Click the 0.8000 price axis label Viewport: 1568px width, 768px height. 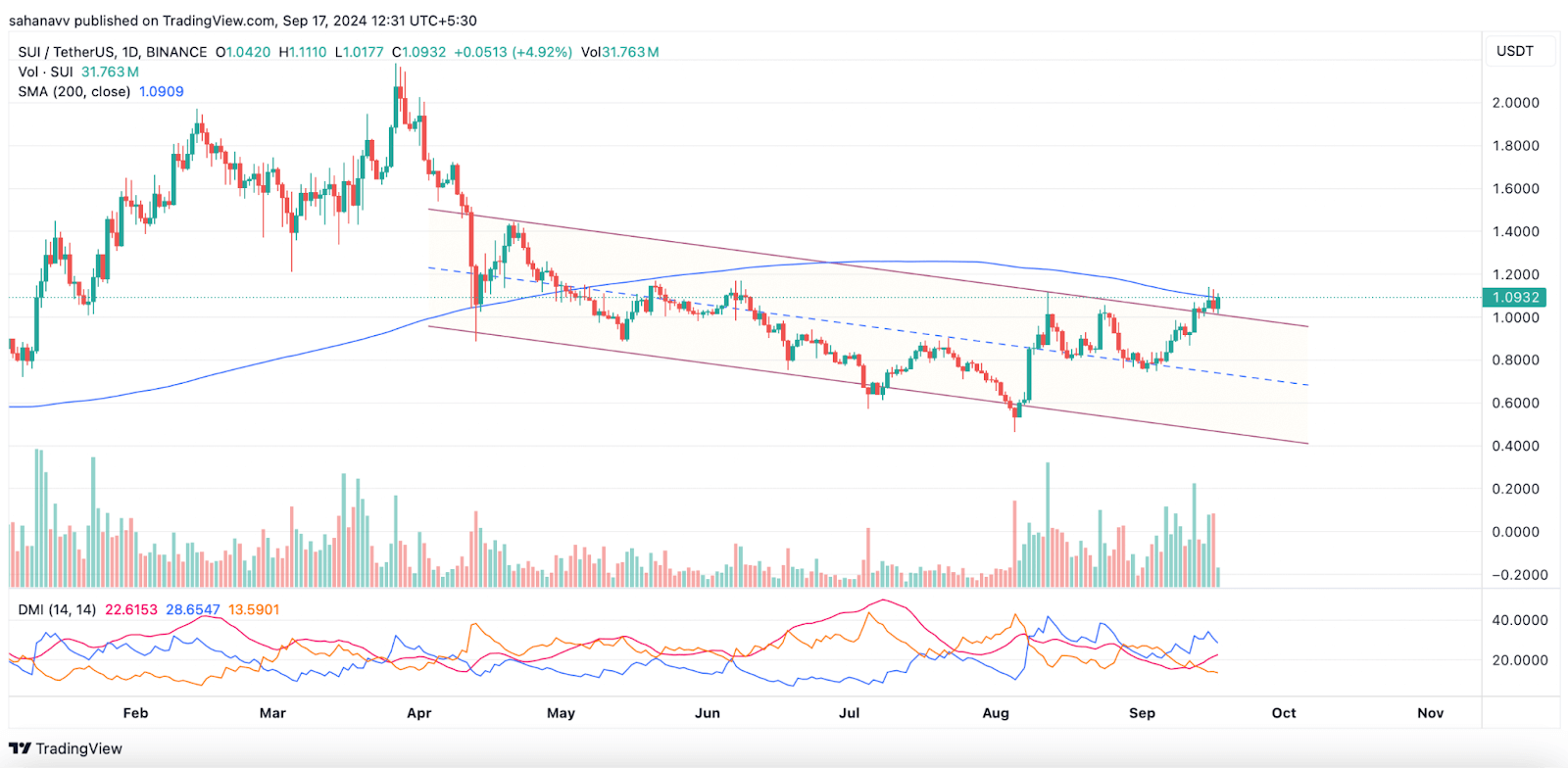click(1515, 360)
